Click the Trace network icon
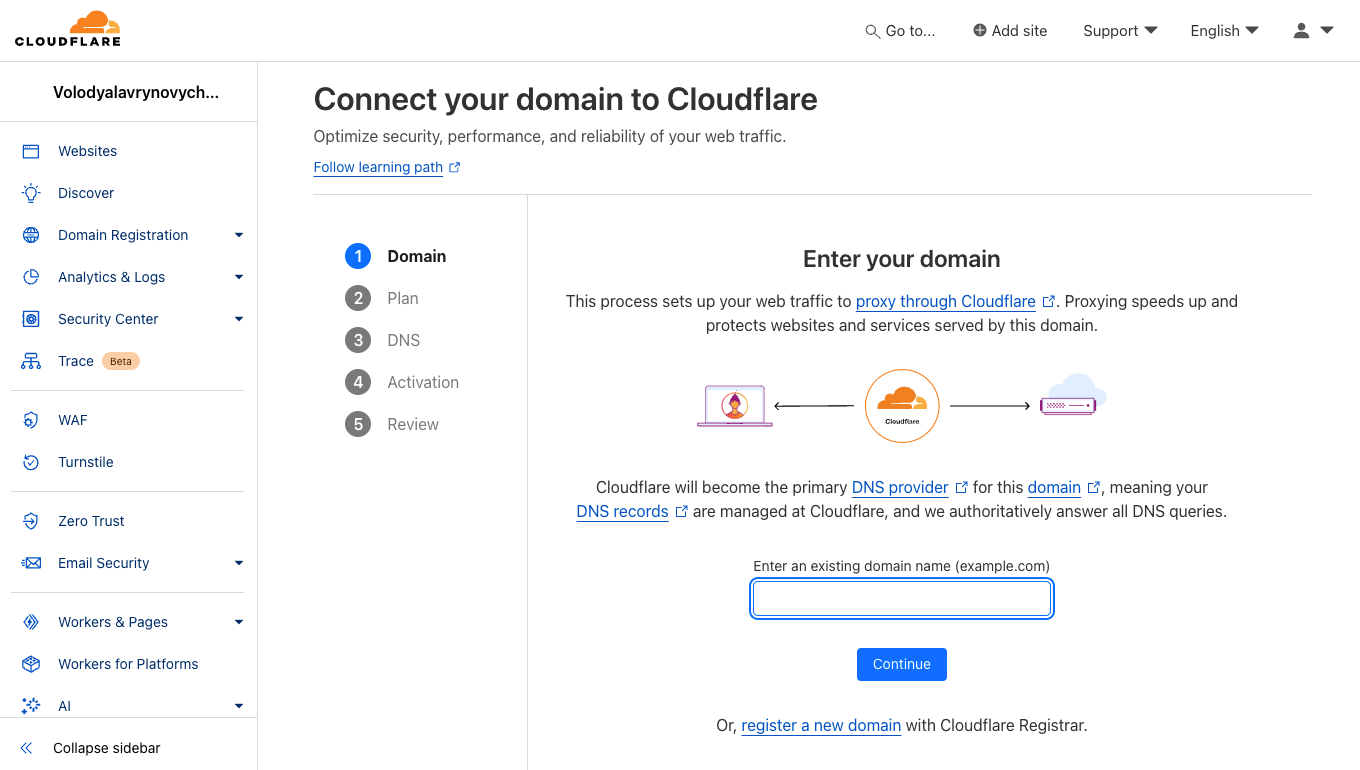1360x770 pixels. tap(31, 361)
